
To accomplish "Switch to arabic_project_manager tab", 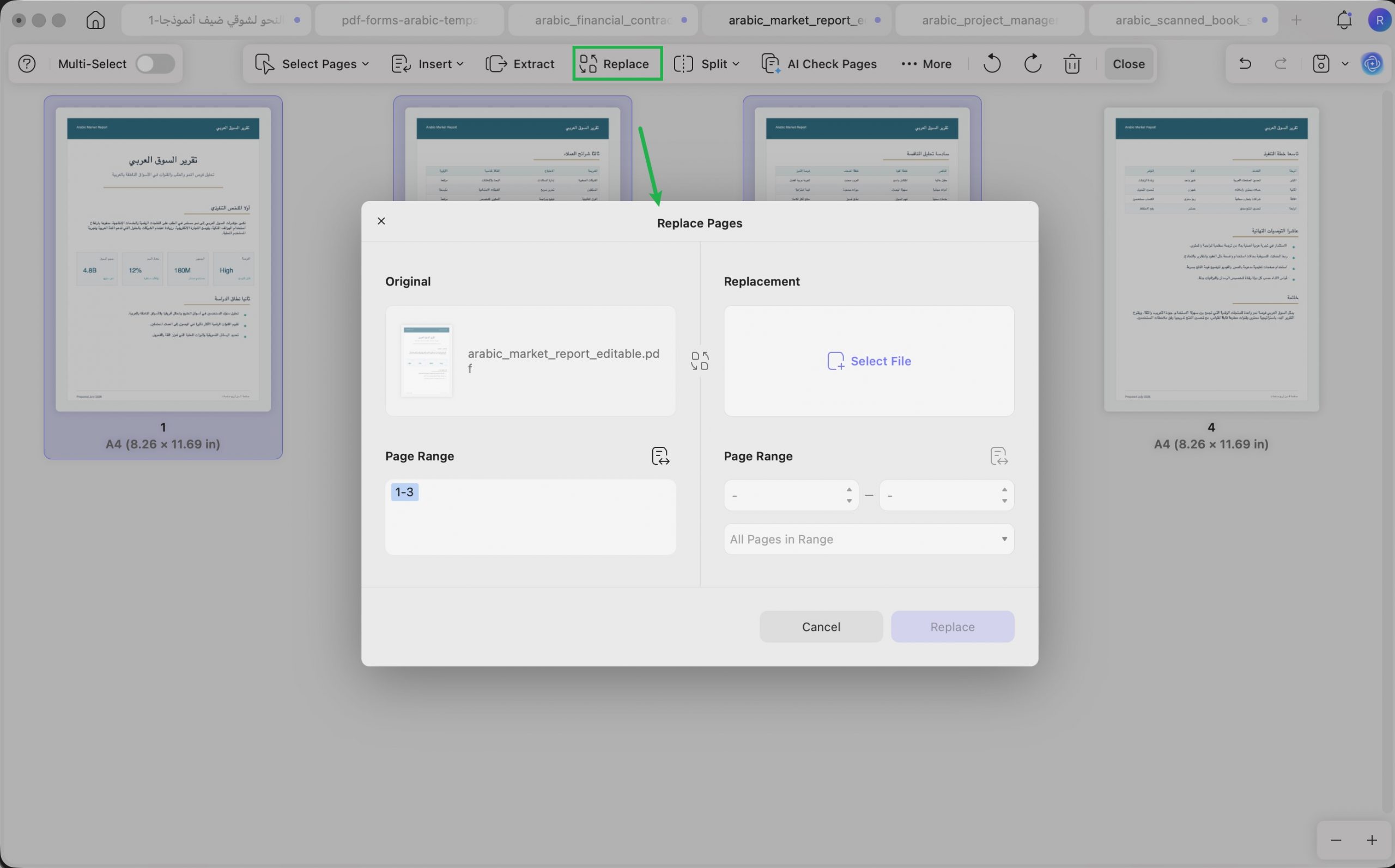I will [x=990, y=20].
